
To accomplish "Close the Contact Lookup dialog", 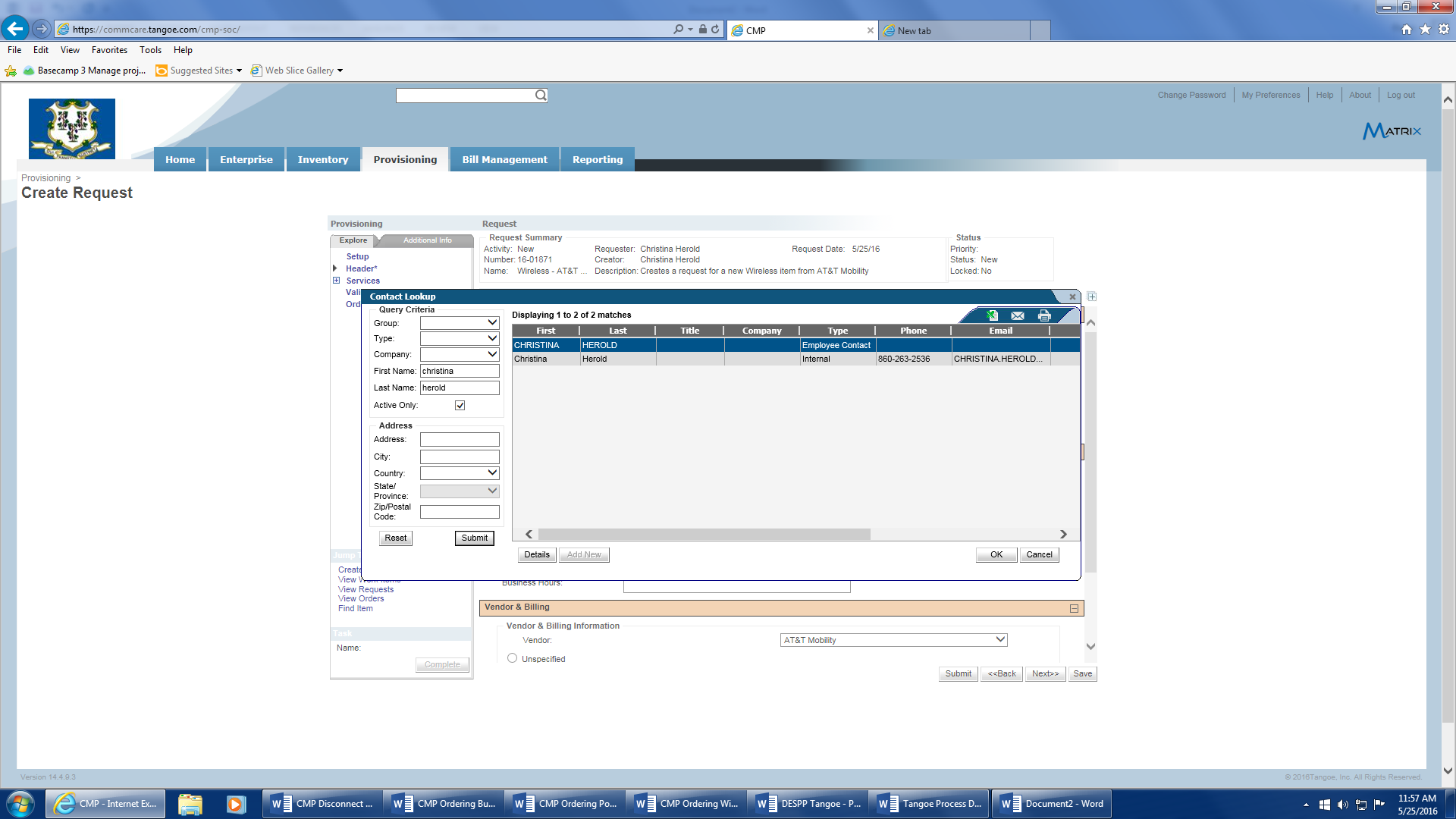I will point(1072,297).
